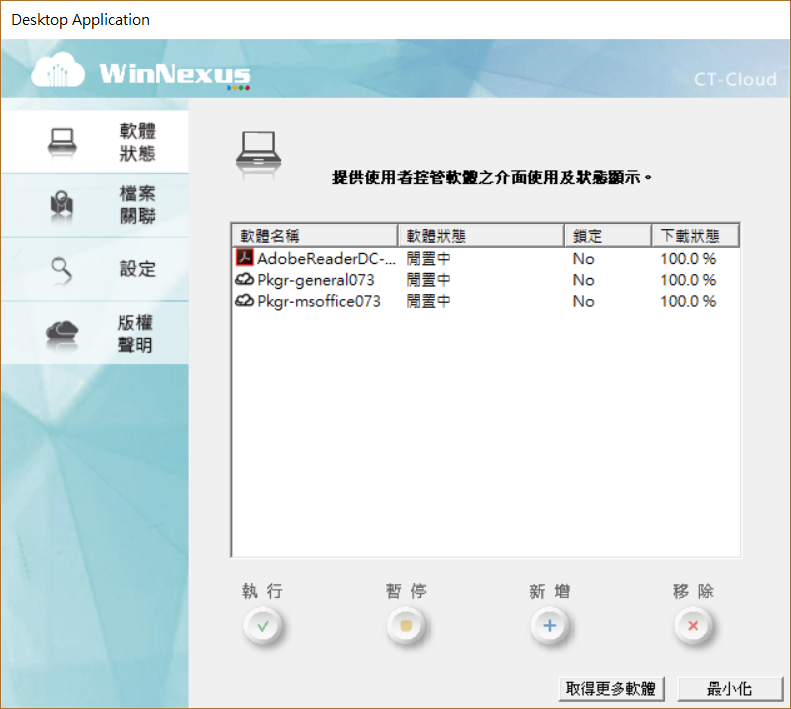Click 100.0 % download status of AdobeReaderDC
791x709 pixels.
pyautogui.click(x=688, y=259)
